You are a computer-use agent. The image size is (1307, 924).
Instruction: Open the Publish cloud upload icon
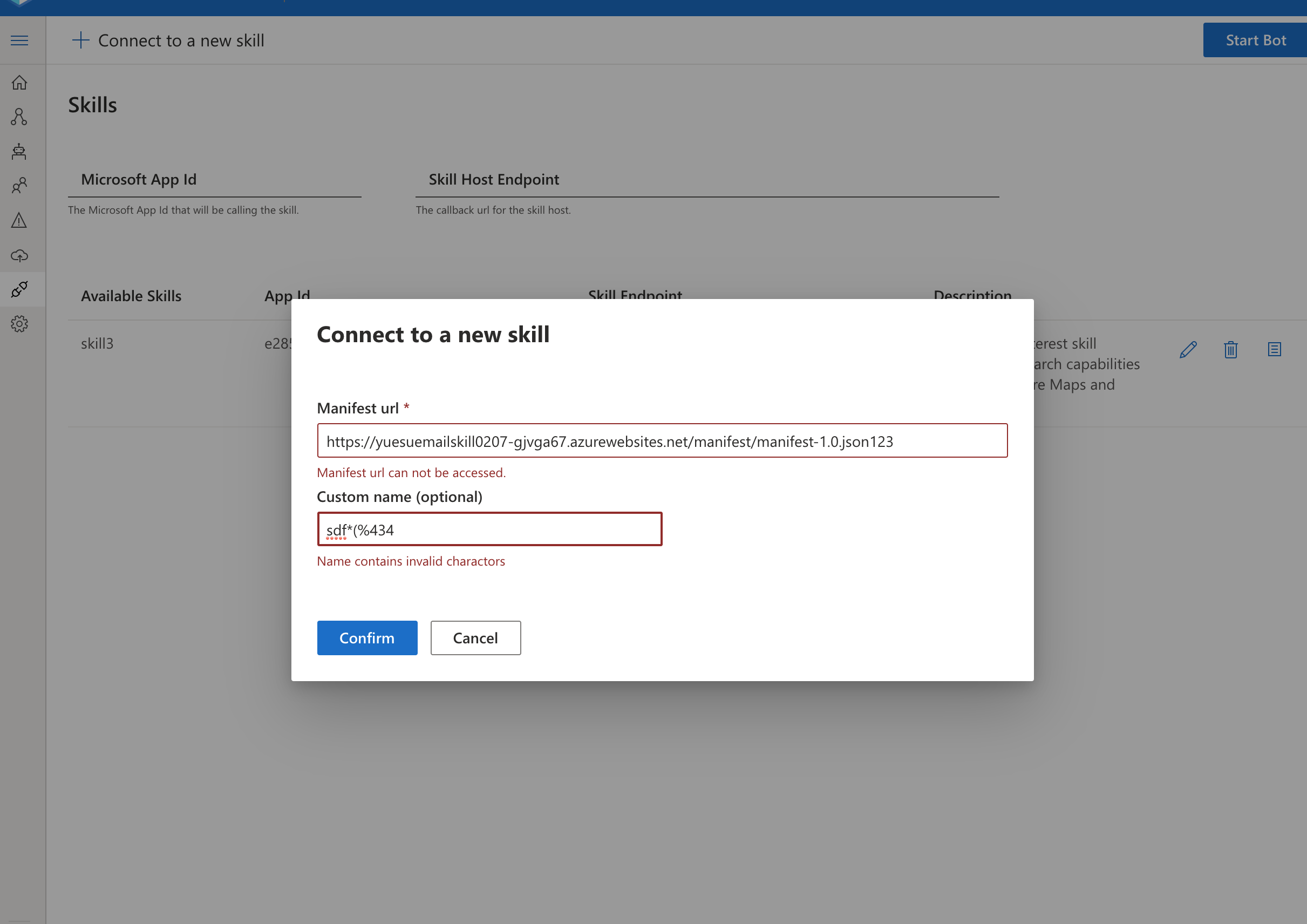point(19,255)
